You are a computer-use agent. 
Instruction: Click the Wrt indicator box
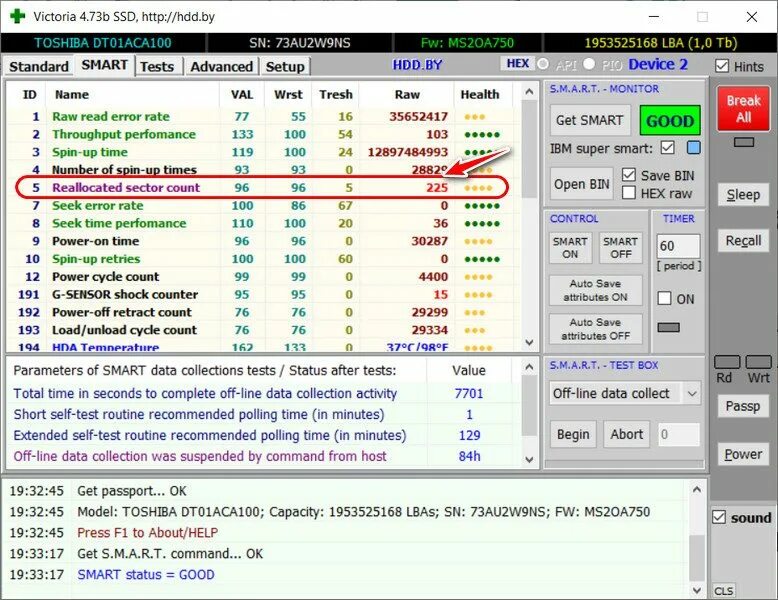(x=759, y=362)
